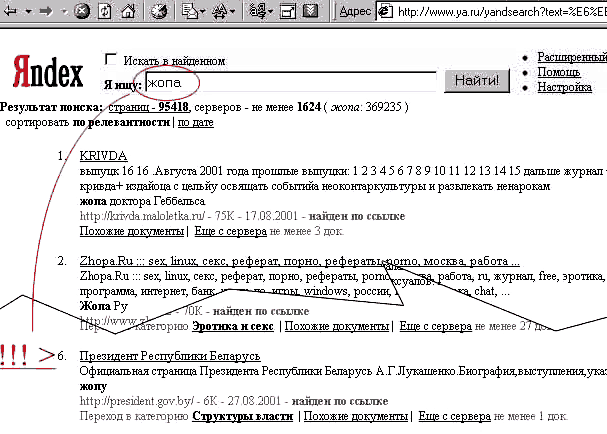Open the Zhopa.Ru result title link
Image resolution: width=607 pixels, height=434 pixels.
click(x=300, y=261)
